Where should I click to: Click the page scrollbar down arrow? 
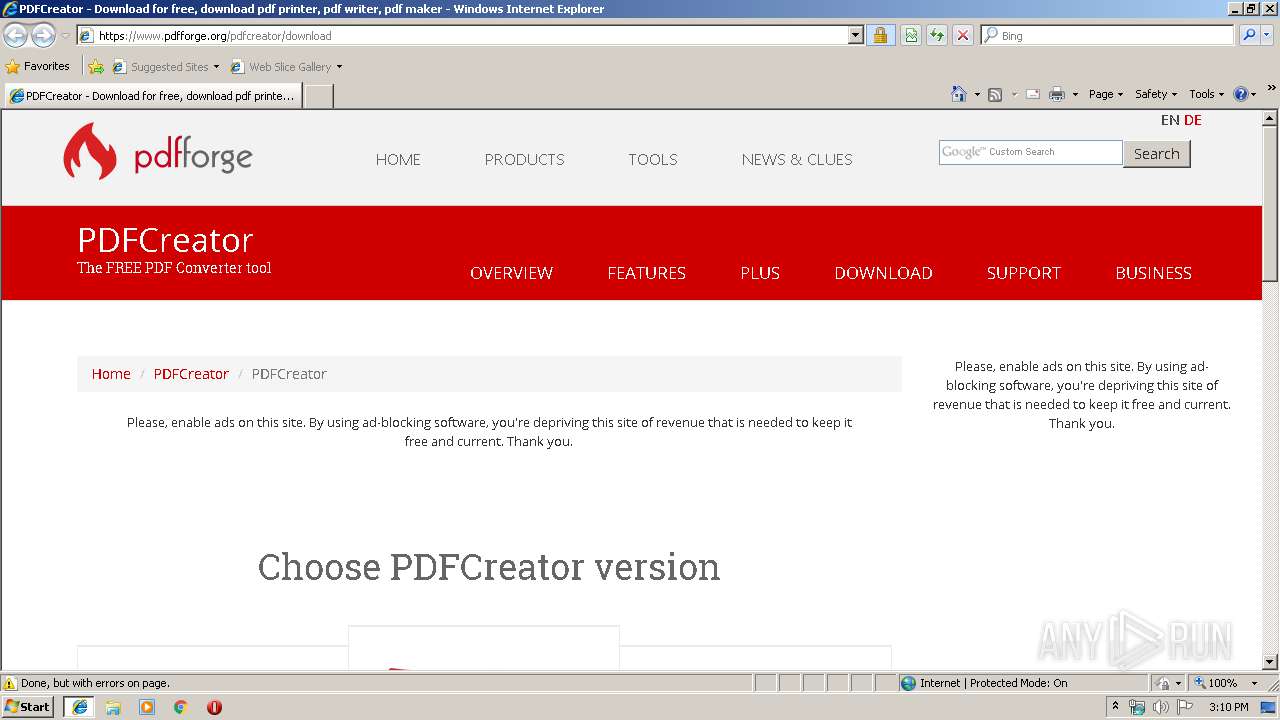(x=1270, y=662)
